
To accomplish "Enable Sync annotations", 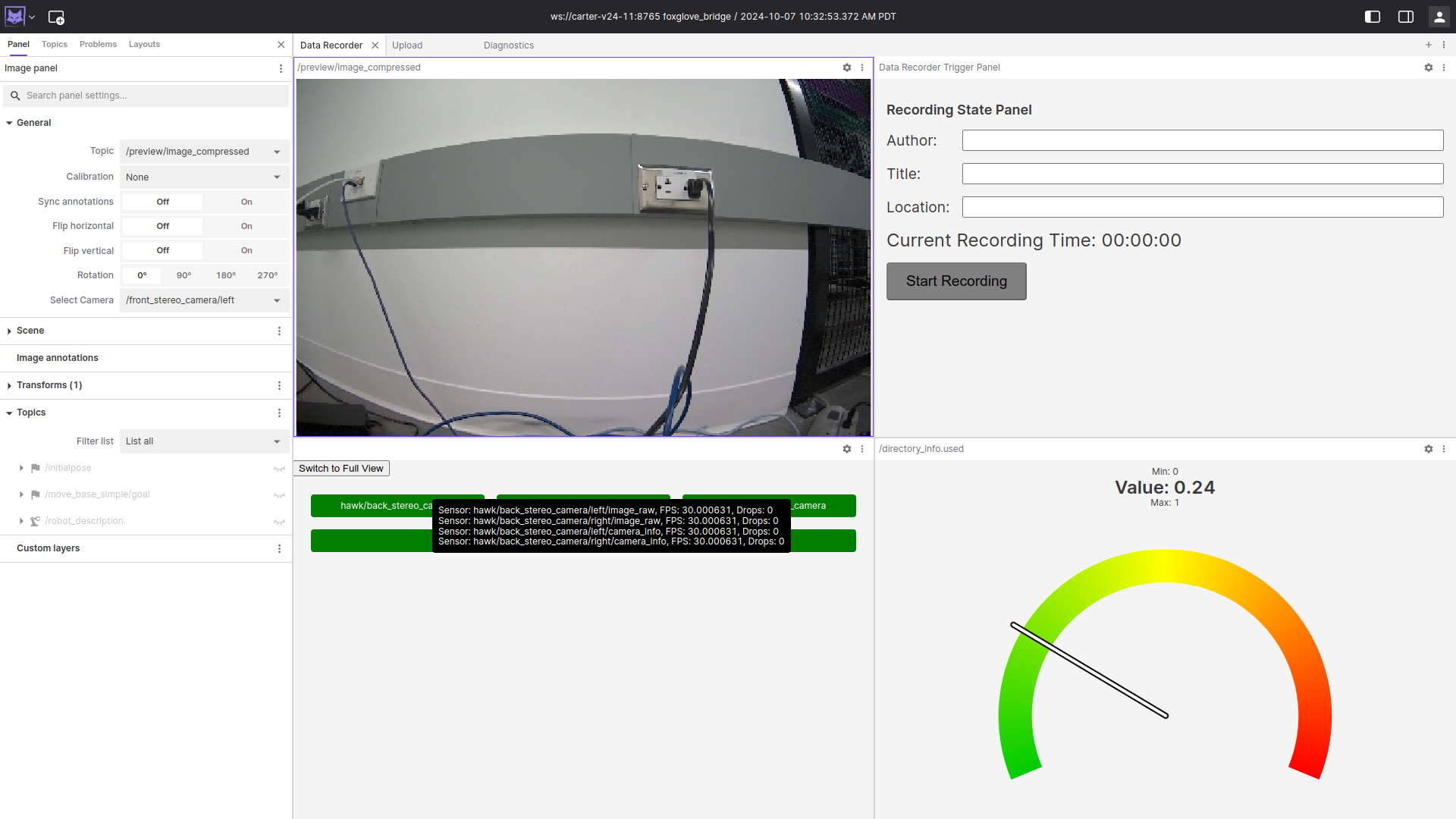I will pos(246,202).
